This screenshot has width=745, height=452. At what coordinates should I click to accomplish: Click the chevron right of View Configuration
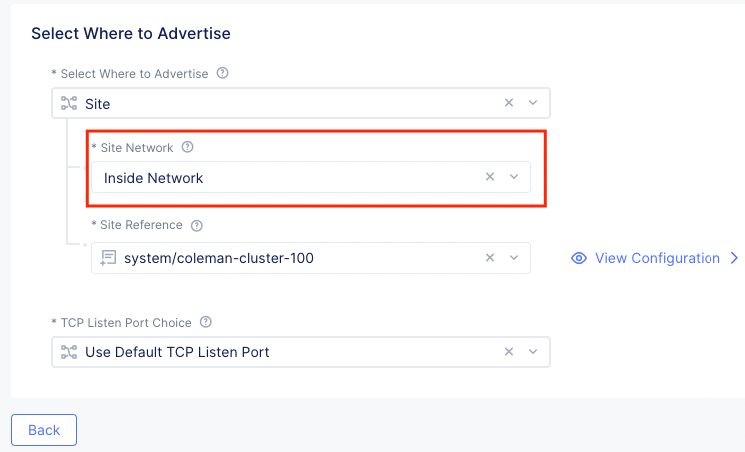[735, 258]
